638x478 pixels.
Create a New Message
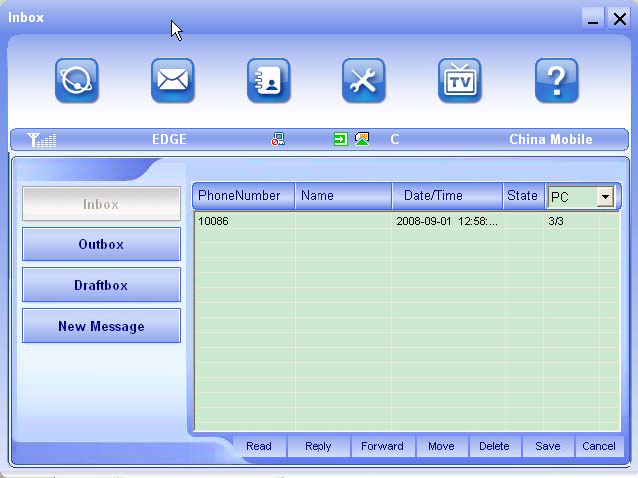(x=101, y=326)
